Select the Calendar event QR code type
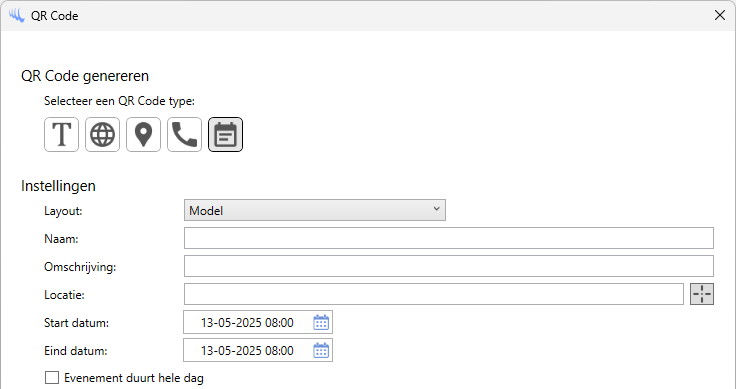736x389 pixels. tap(225, 135)
